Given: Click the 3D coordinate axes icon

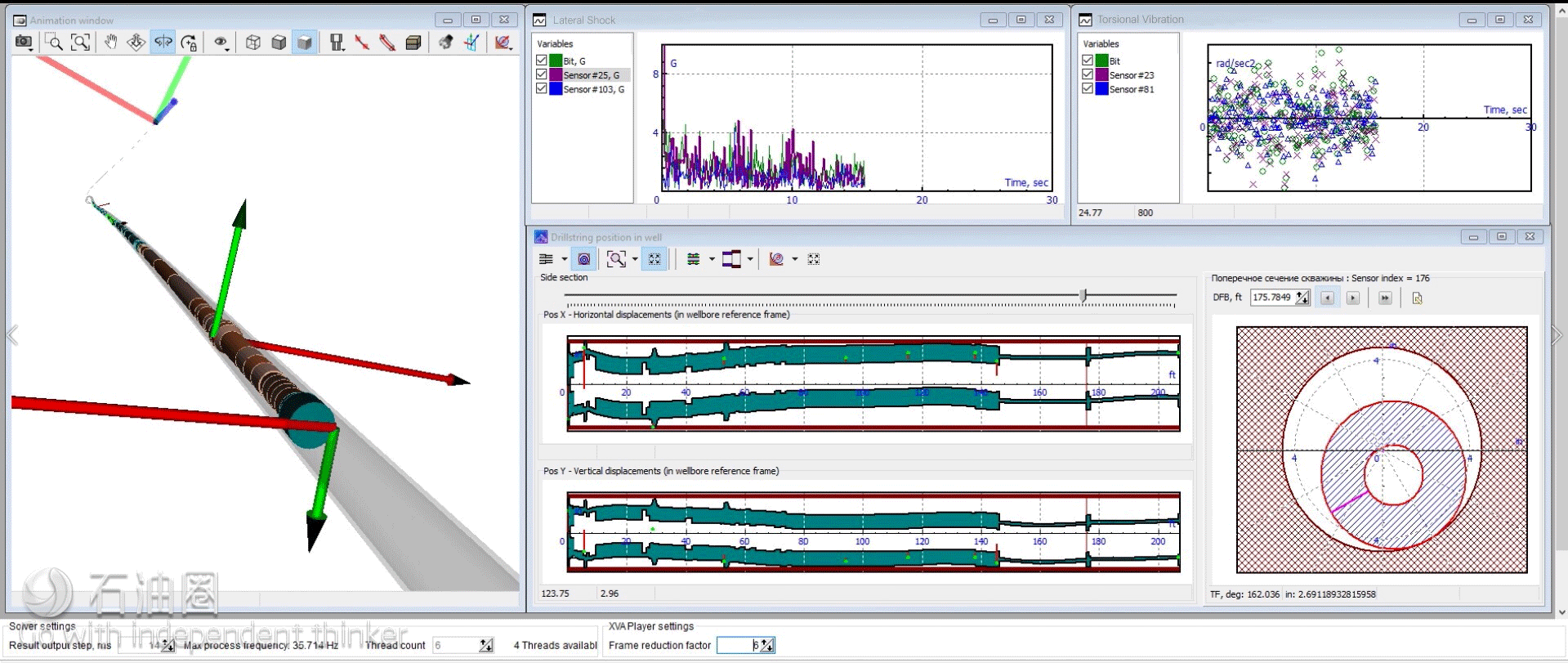Looking at the screenshot, I should point(471,43).
